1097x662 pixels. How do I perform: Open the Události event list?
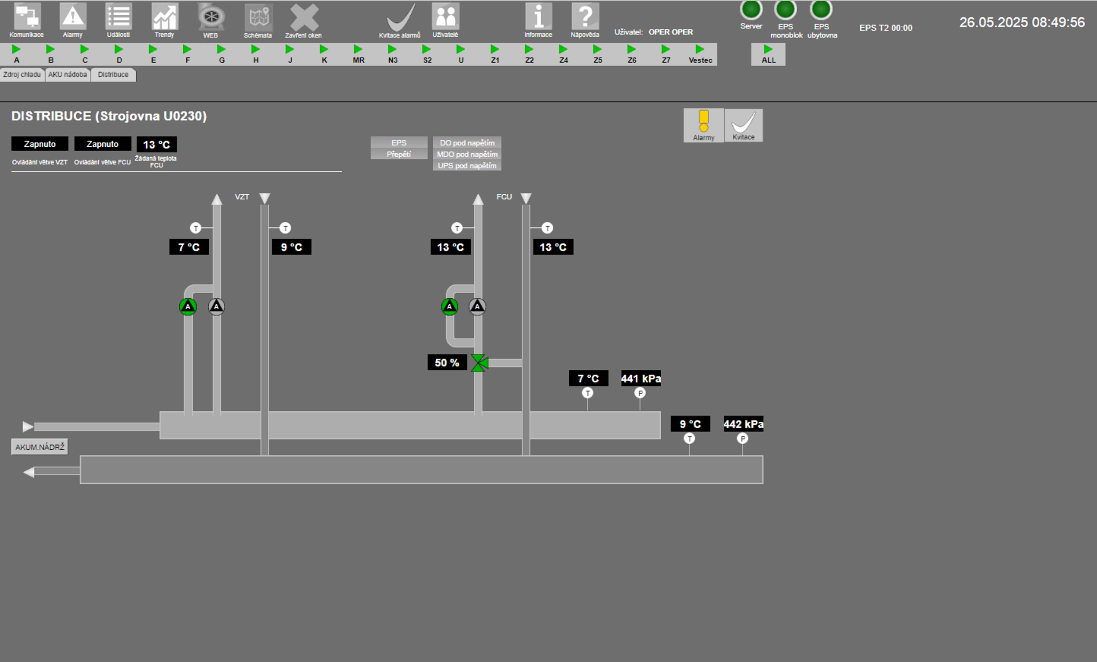coord(118,16)
